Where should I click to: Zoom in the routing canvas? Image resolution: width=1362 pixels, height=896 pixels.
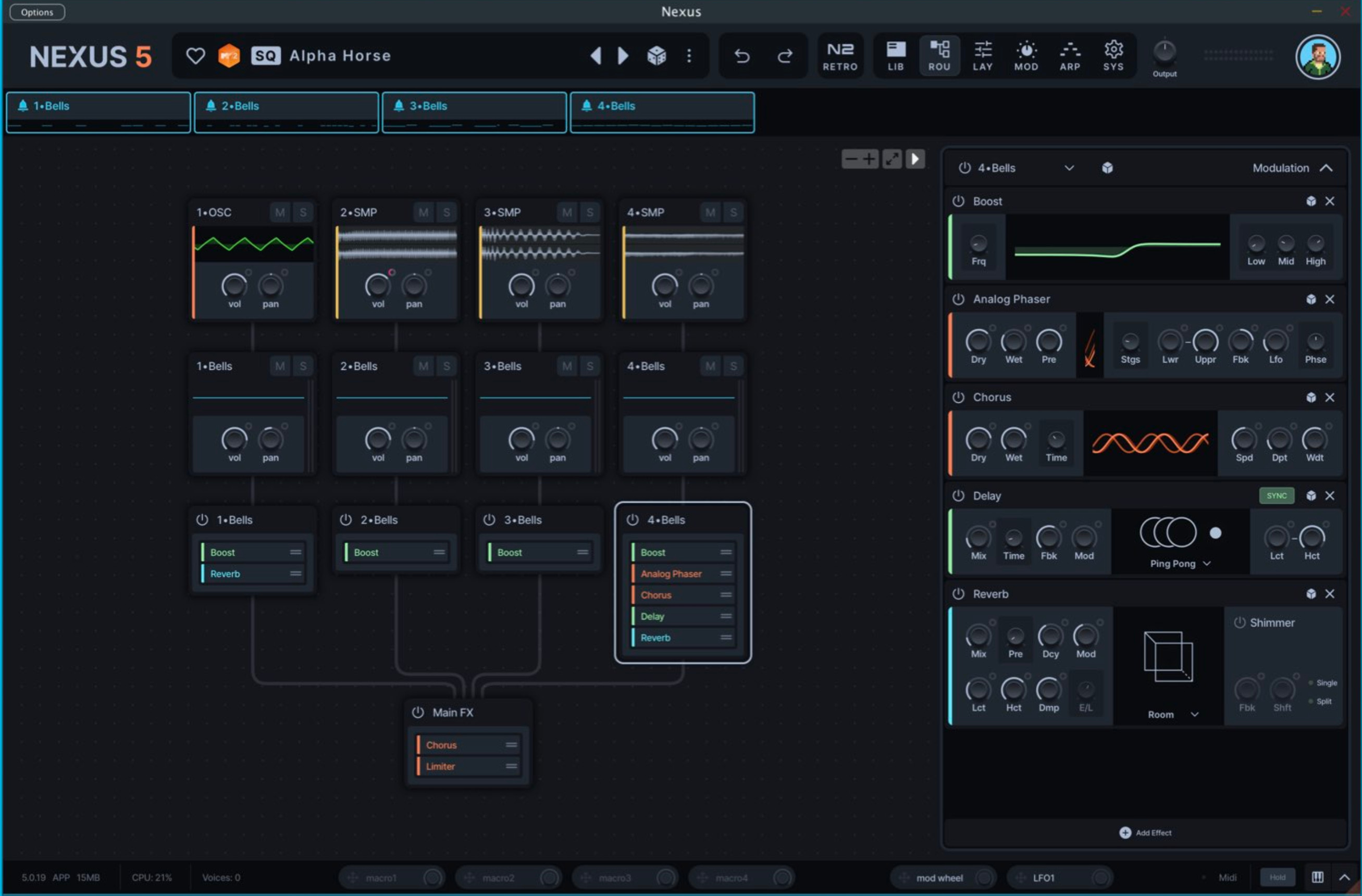869,158
